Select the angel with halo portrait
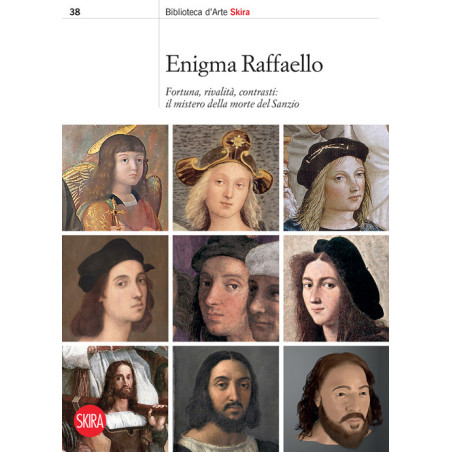Viewport: 452px width, 452px height. pos(115,178)
